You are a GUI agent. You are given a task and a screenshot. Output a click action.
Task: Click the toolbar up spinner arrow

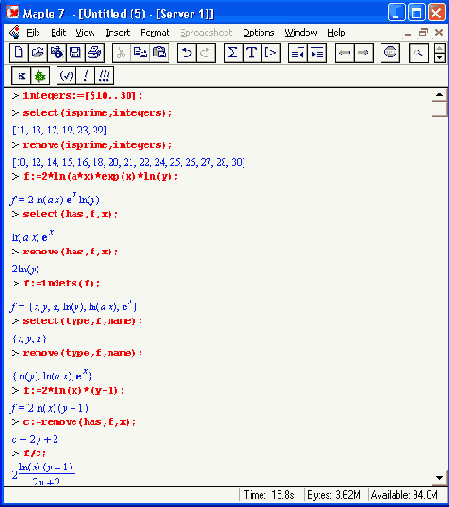coord(440,49)
